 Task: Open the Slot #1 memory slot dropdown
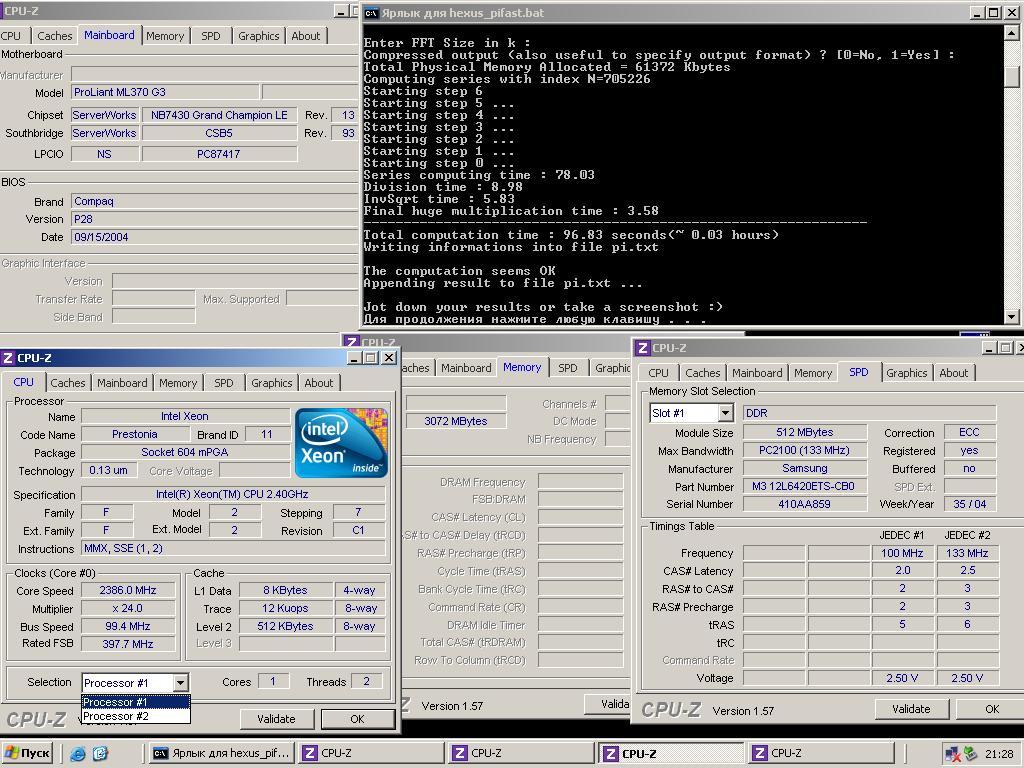click(725, 413)
